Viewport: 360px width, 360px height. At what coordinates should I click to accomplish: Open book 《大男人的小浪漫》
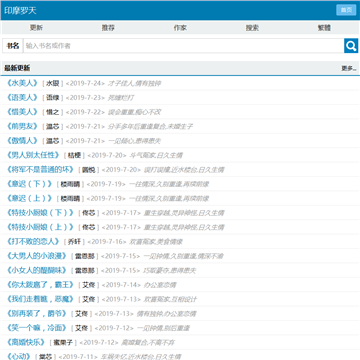tap(37, 256)
